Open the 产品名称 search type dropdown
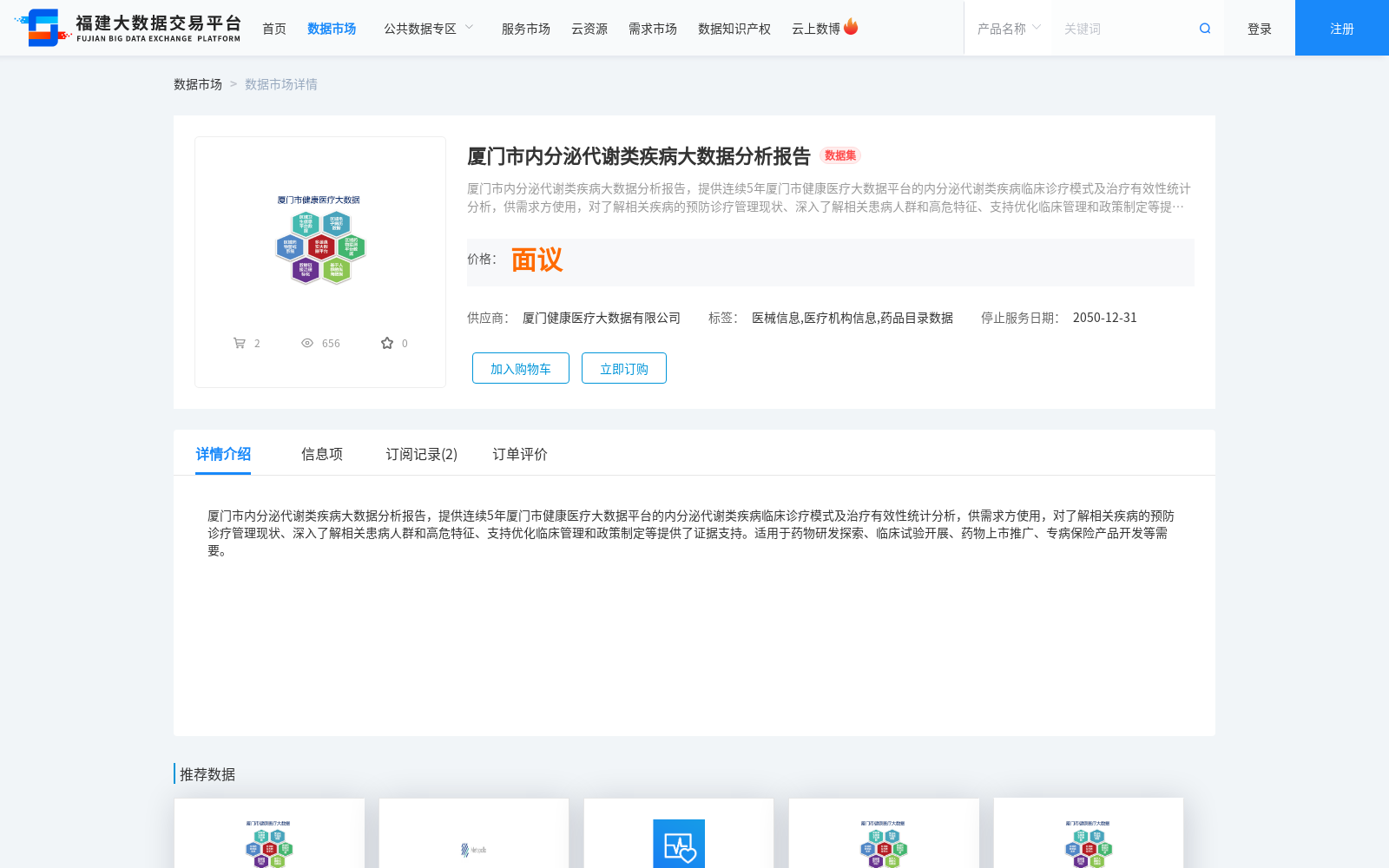Screen dimensions: 1389x868 (1008, 29)
